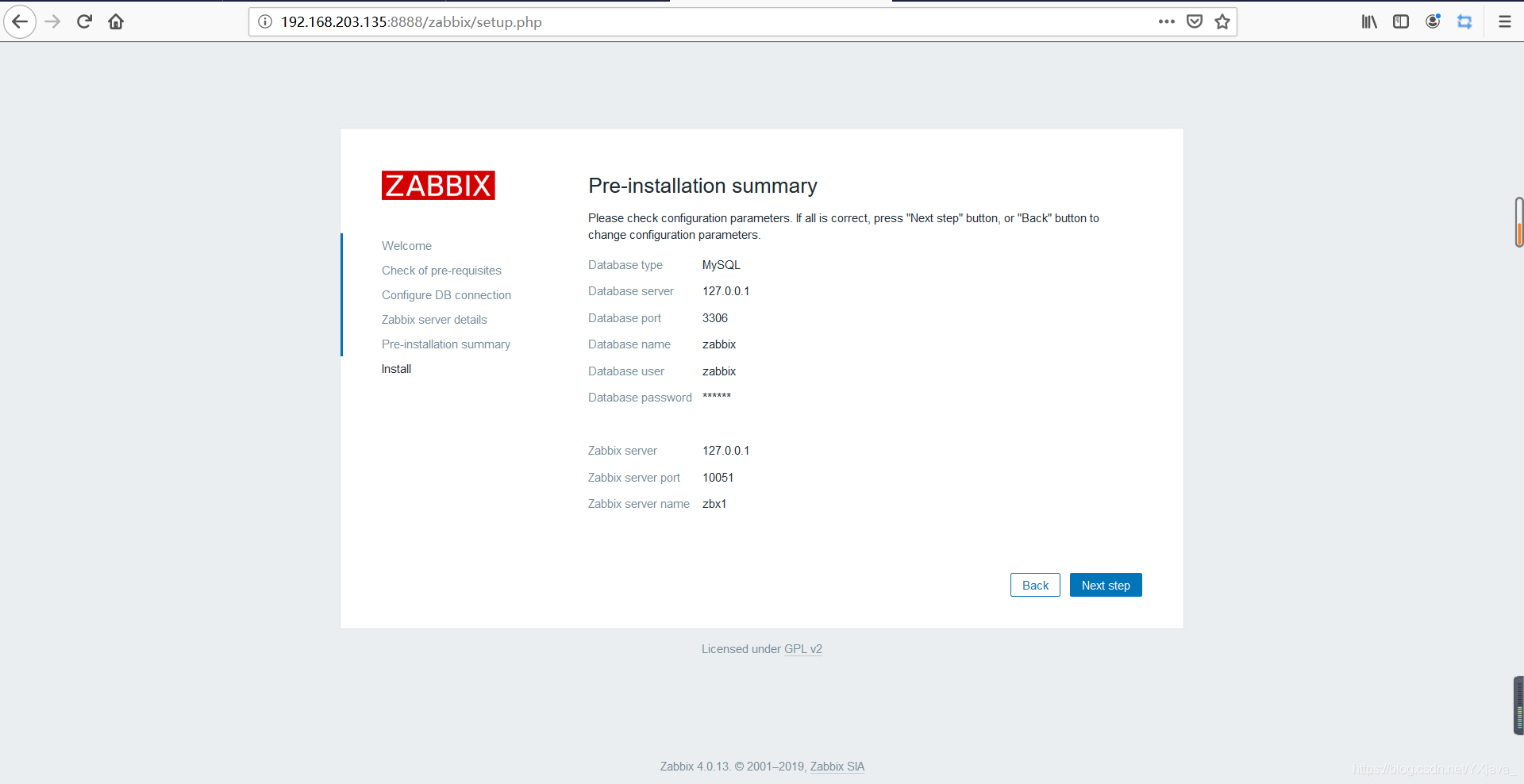Select Pre-installation summary step
Viewport: 1524px width, 784px height.
click(x=446, y=344)
